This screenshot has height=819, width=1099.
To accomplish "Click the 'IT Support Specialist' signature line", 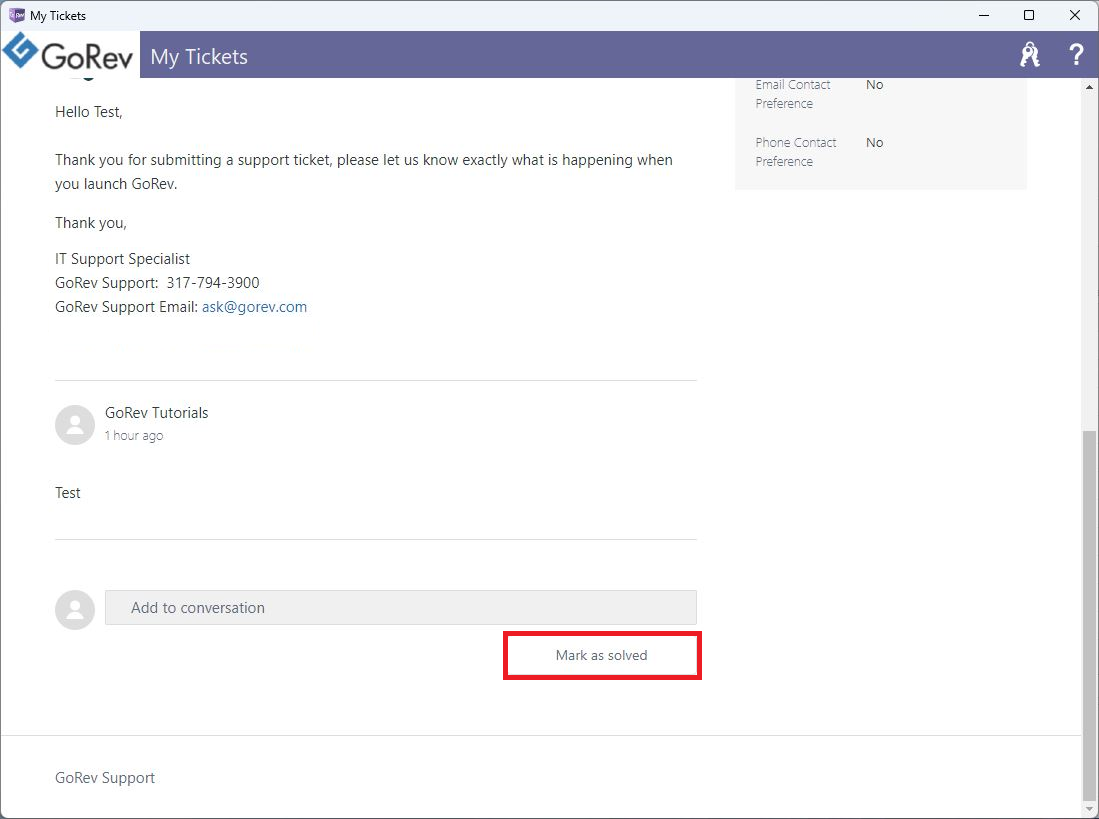I will [x=123, y=259].
